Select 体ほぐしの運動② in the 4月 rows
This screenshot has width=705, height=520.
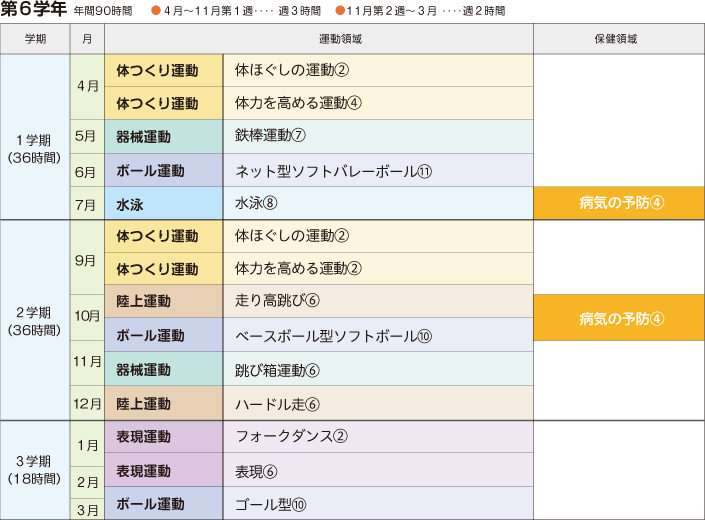click(x=378, y=71)
